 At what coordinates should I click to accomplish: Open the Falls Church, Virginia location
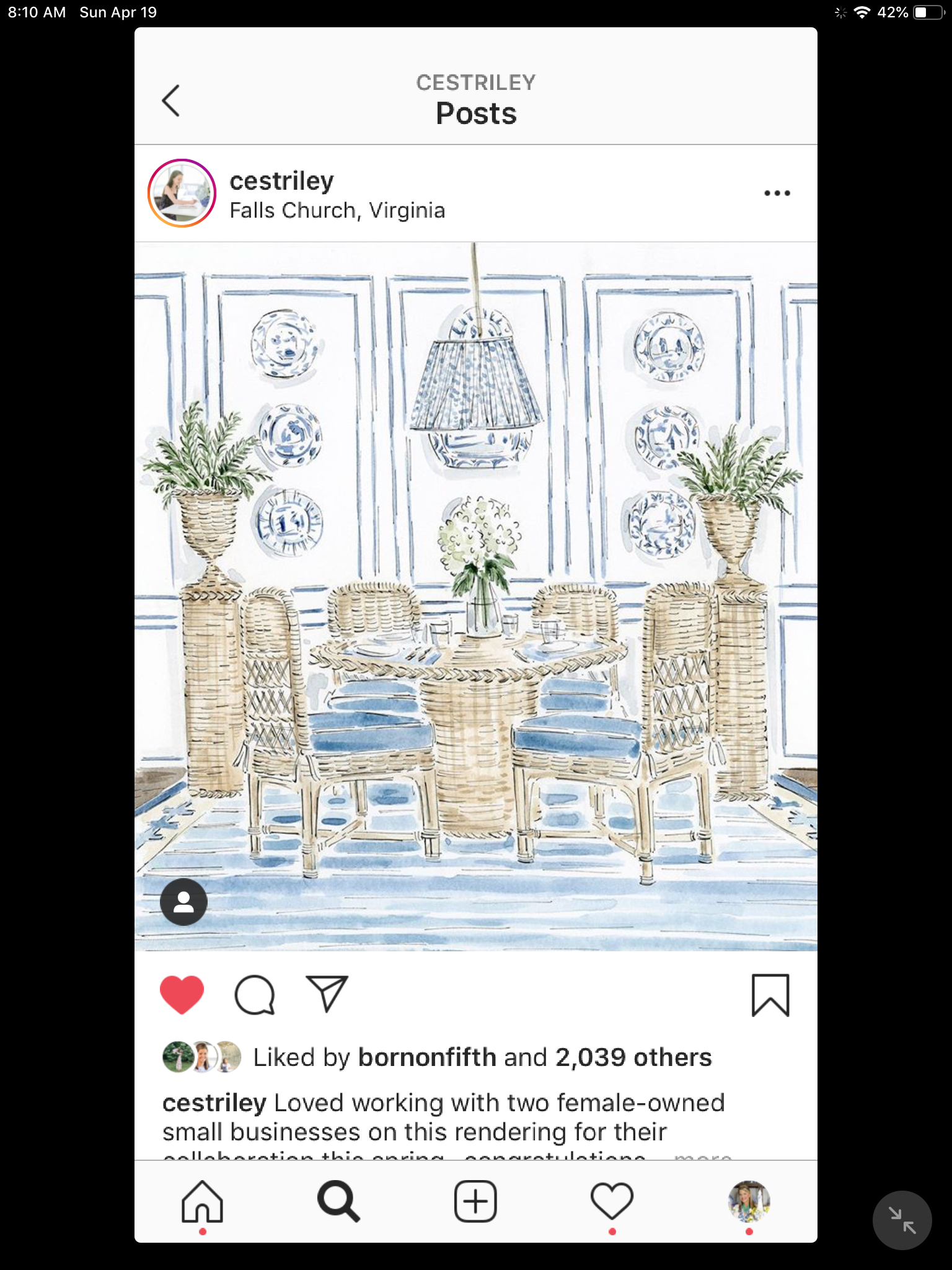pos(337,211)
